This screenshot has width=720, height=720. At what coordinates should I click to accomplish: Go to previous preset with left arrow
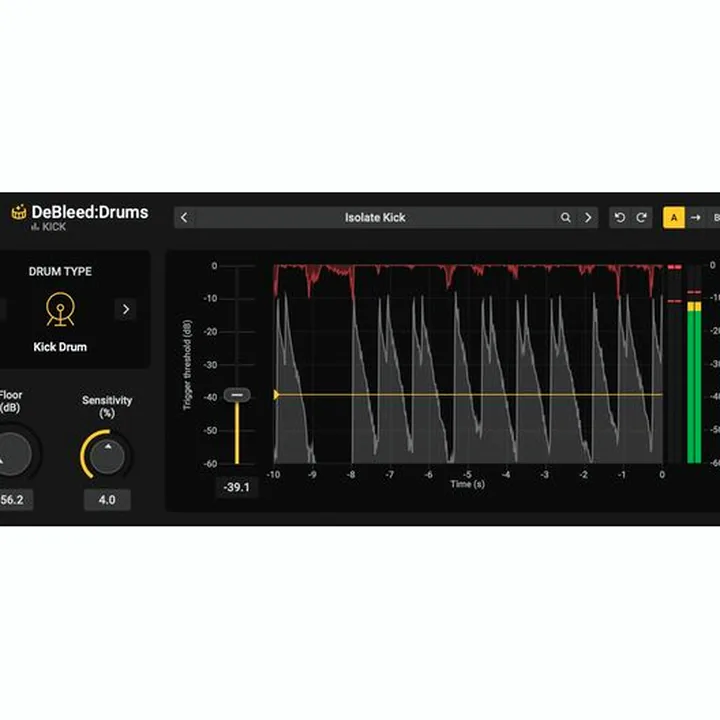(184, 218)
